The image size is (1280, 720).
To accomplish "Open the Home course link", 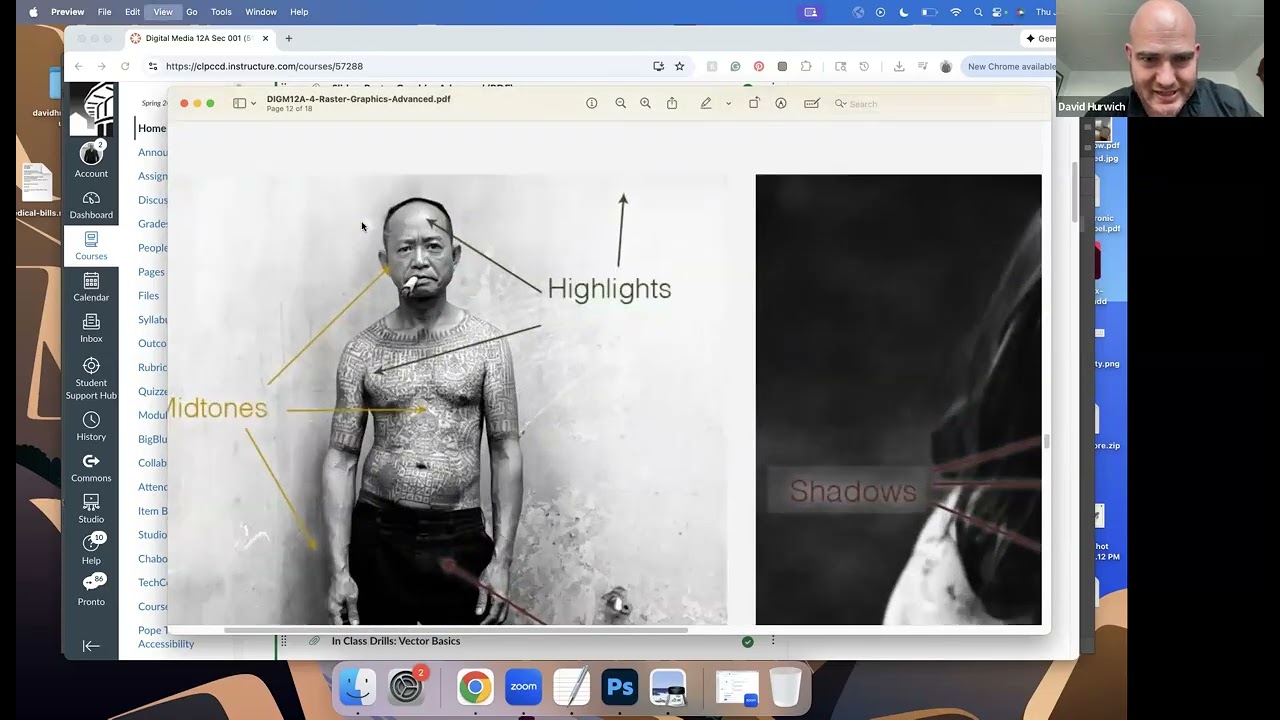I will coord(152,128).
